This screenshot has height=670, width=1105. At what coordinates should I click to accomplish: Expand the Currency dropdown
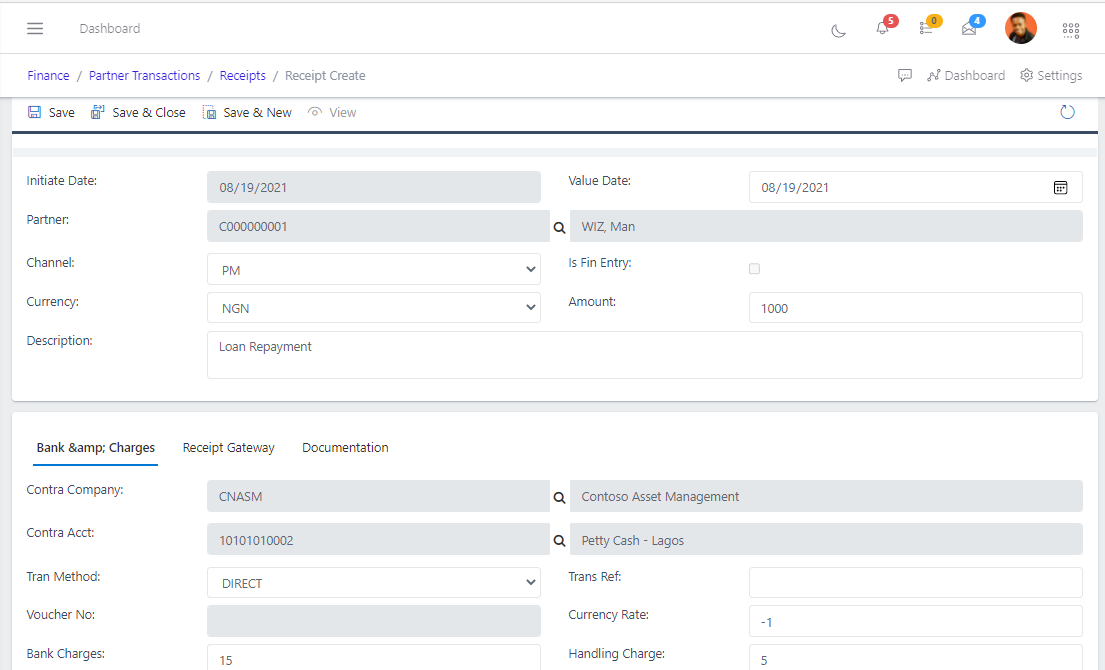click(x=373, y=308)
